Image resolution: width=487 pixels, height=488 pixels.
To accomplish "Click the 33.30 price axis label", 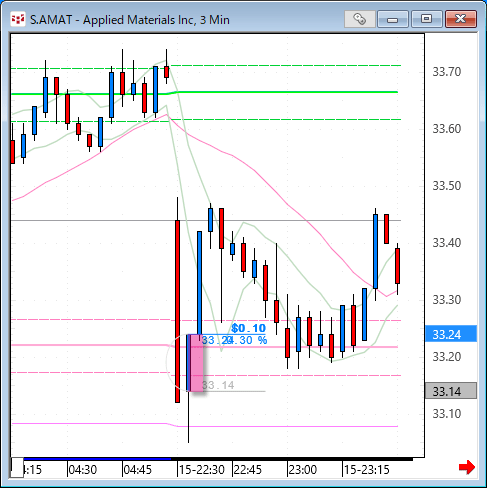I will click(447, 300).
